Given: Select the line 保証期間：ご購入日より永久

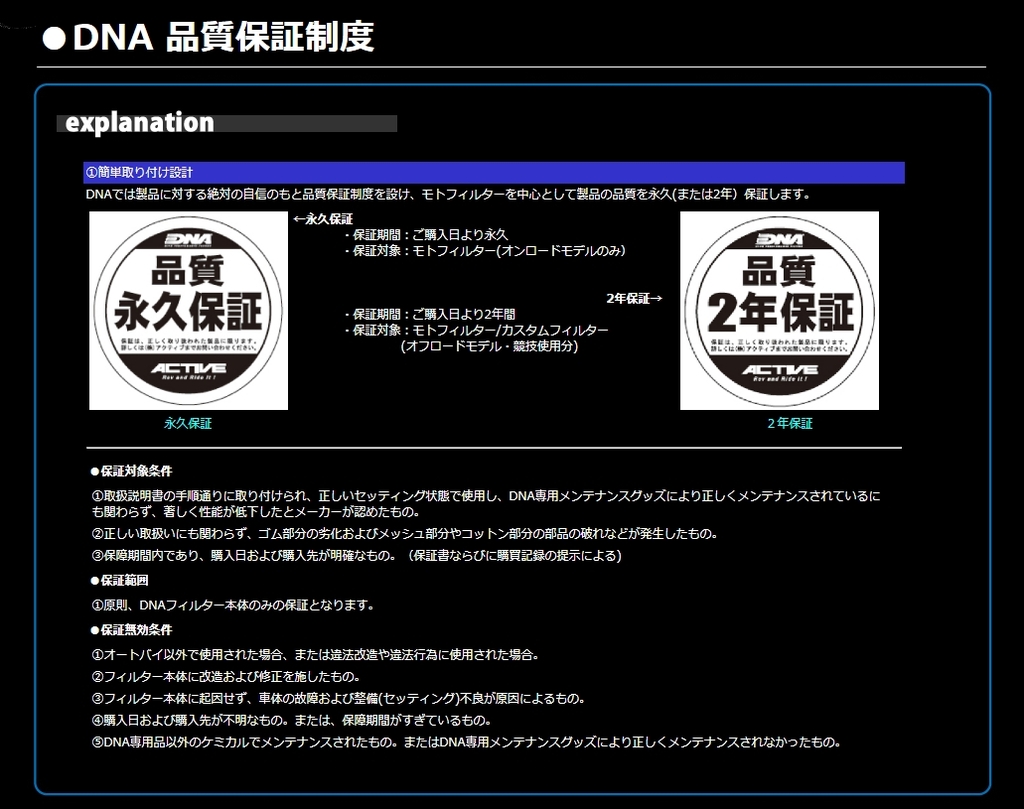Looking at the screenshot, I should (426, 234).
